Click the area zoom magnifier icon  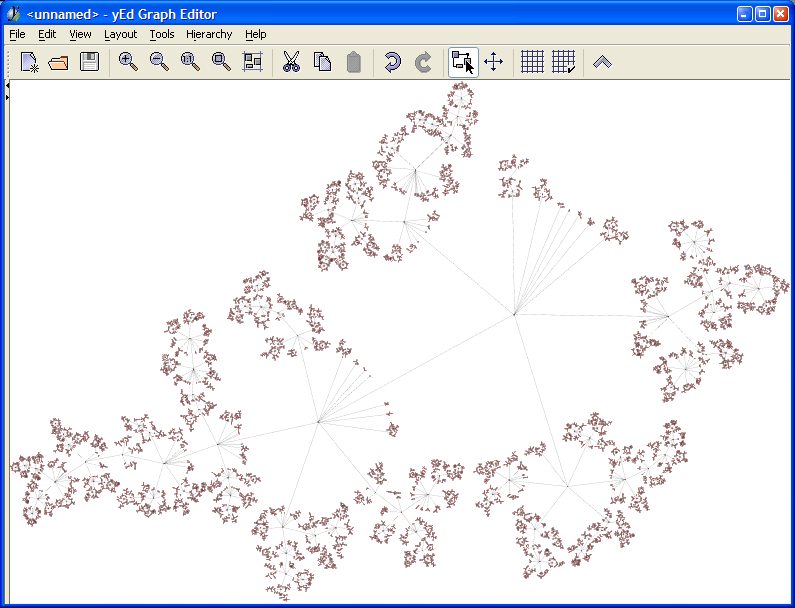(x=221, y=62)
